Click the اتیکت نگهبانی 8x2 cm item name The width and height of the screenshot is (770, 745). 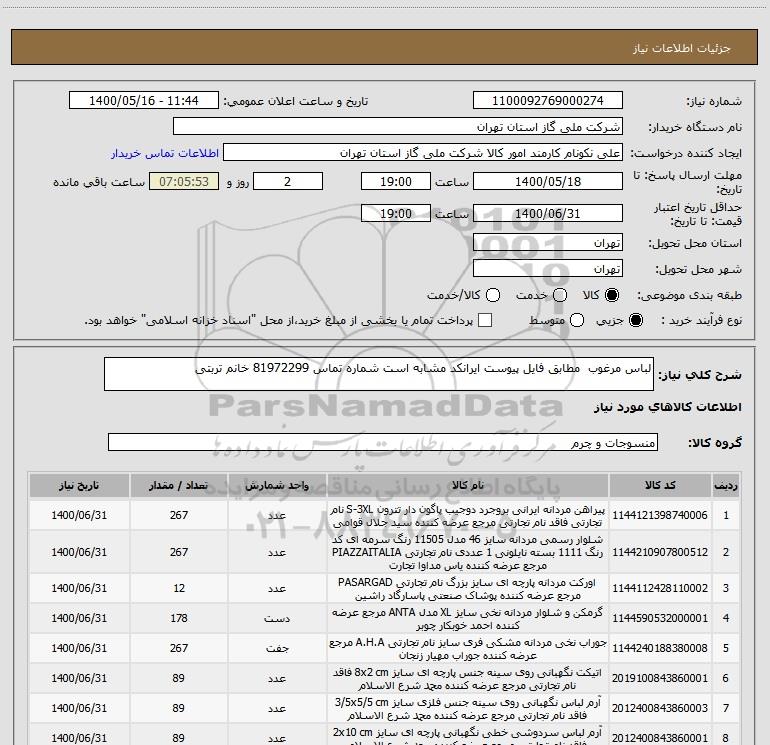(x=468, y=678)
